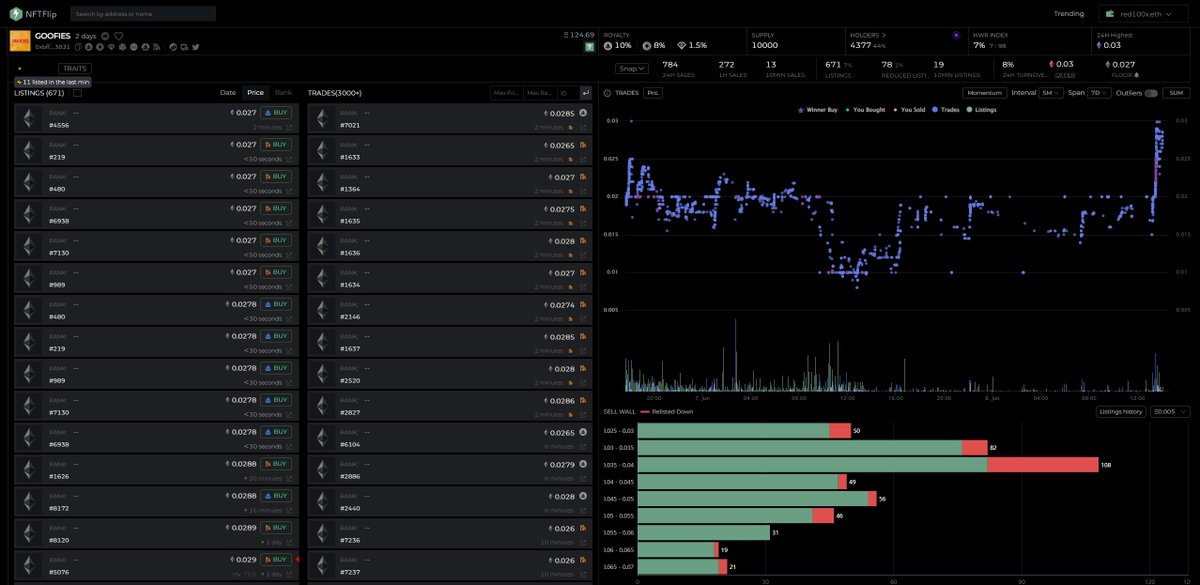1200x585 pixels.
Task: Go to the Trending page
Action: (x=1069, y=14)
